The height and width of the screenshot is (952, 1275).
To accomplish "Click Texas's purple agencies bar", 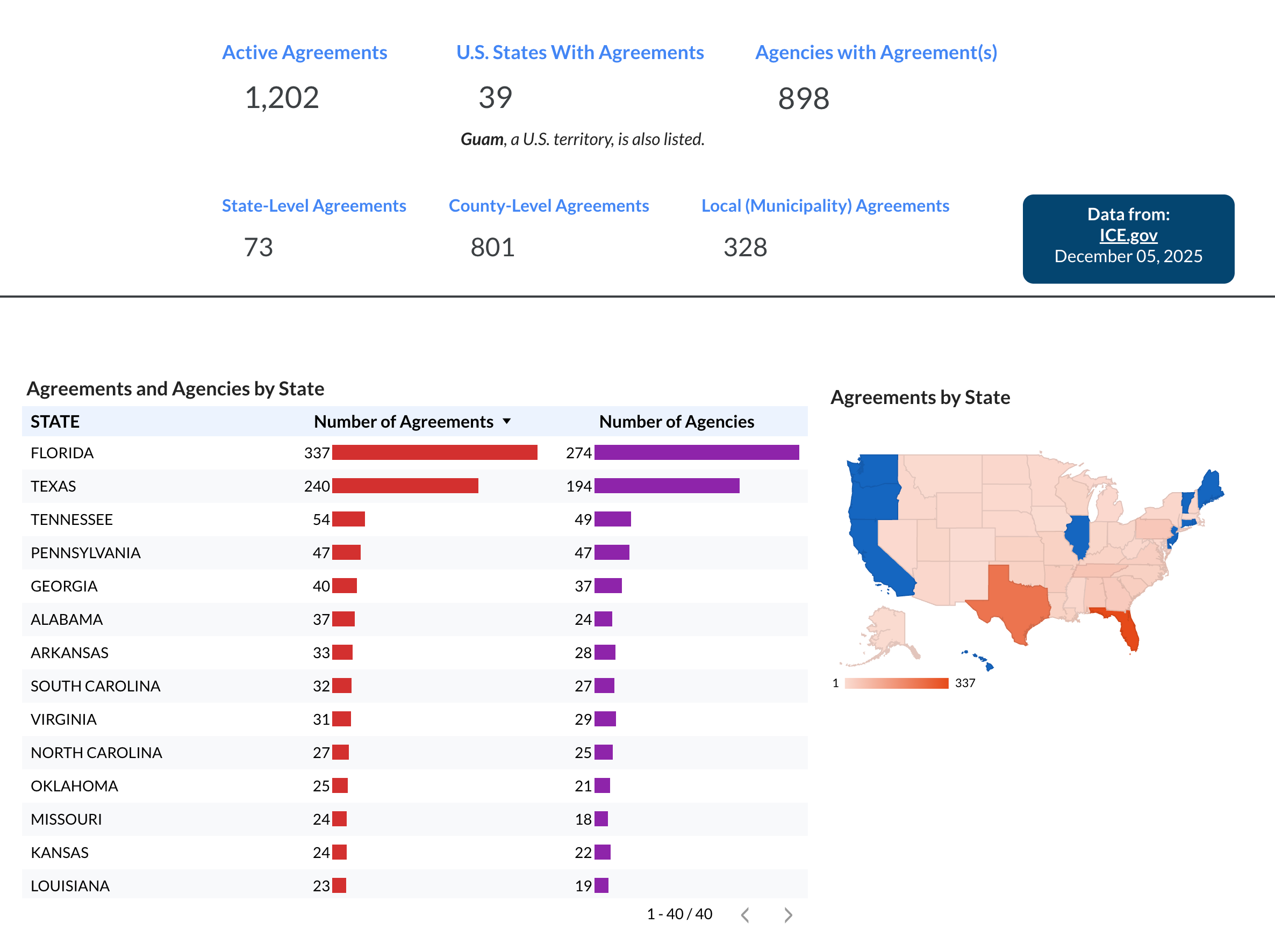I will [x=667, y=486].
